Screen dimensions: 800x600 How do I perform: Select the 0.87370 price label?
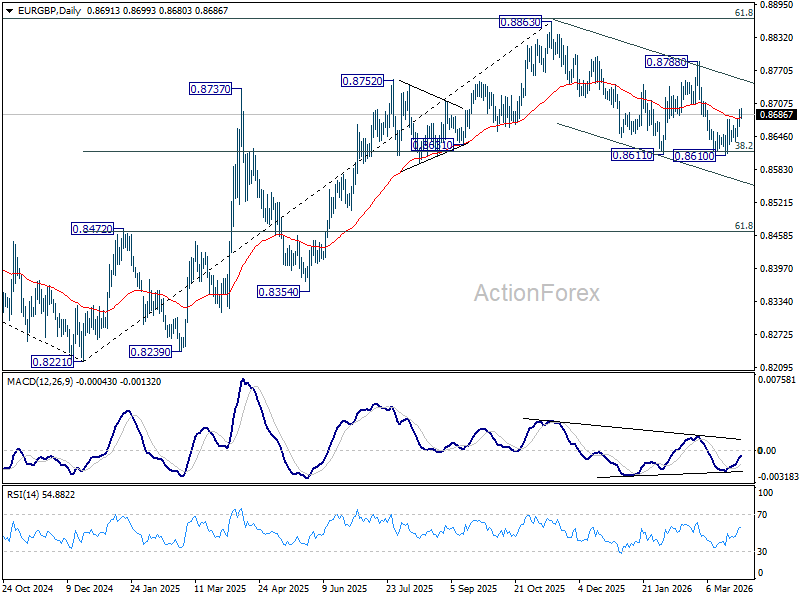point(210,89)
